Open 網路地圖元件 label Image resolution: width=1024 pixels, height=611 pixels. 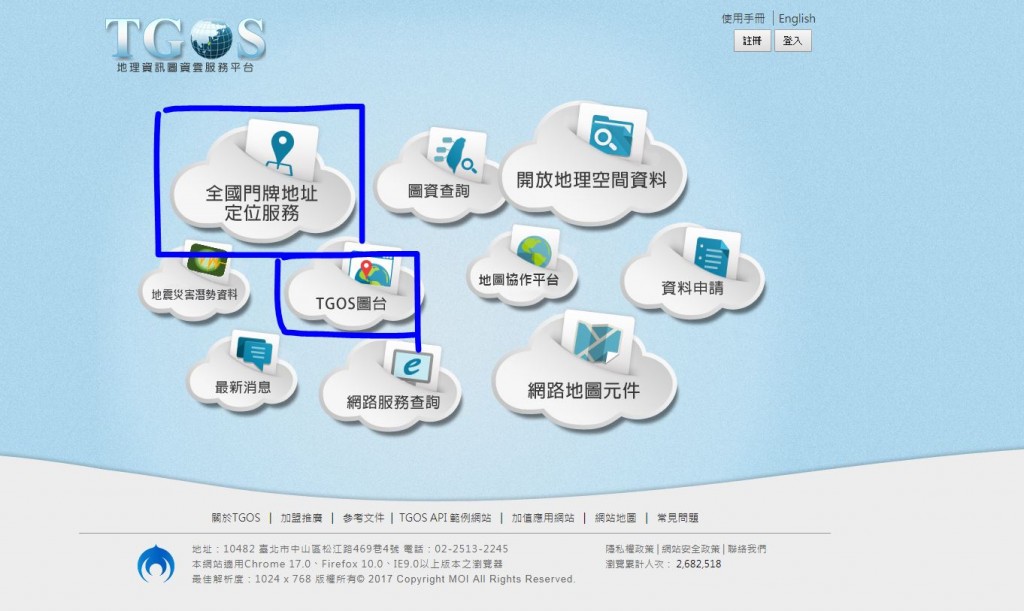click(584, 390)
